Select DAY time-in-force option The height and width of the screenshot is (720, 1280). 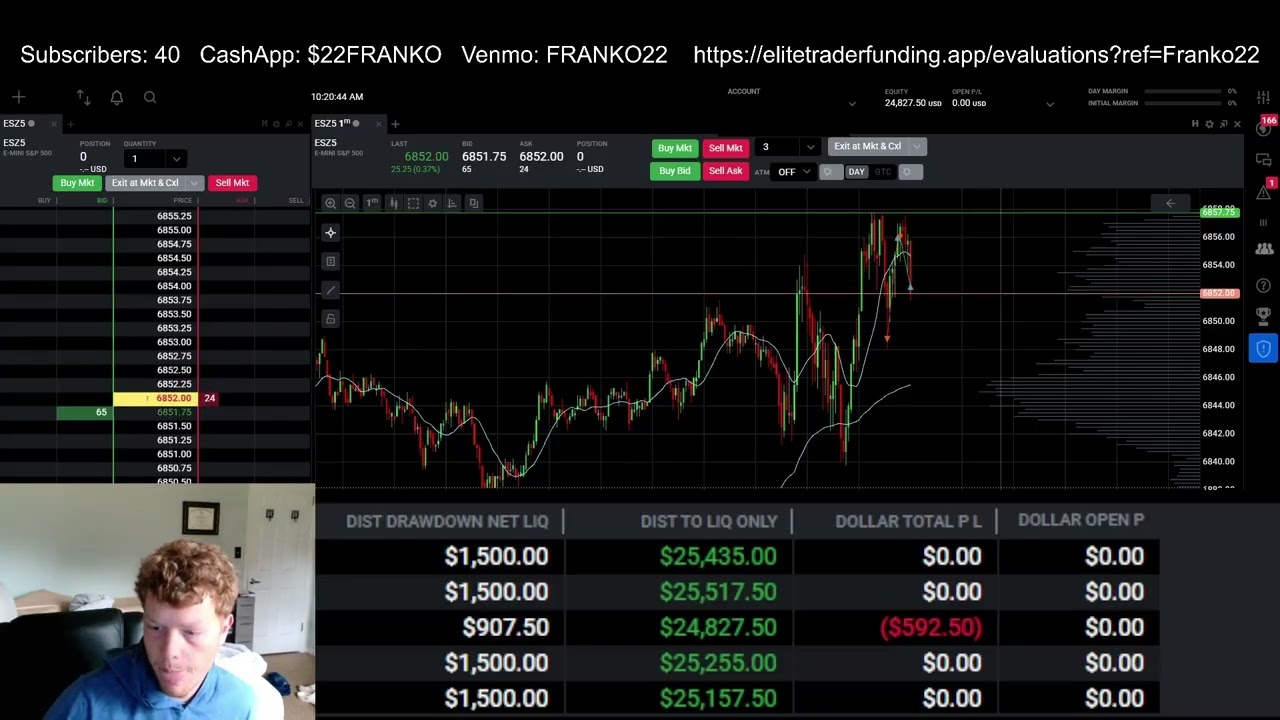pyautogui.click(x=856, y=172)
